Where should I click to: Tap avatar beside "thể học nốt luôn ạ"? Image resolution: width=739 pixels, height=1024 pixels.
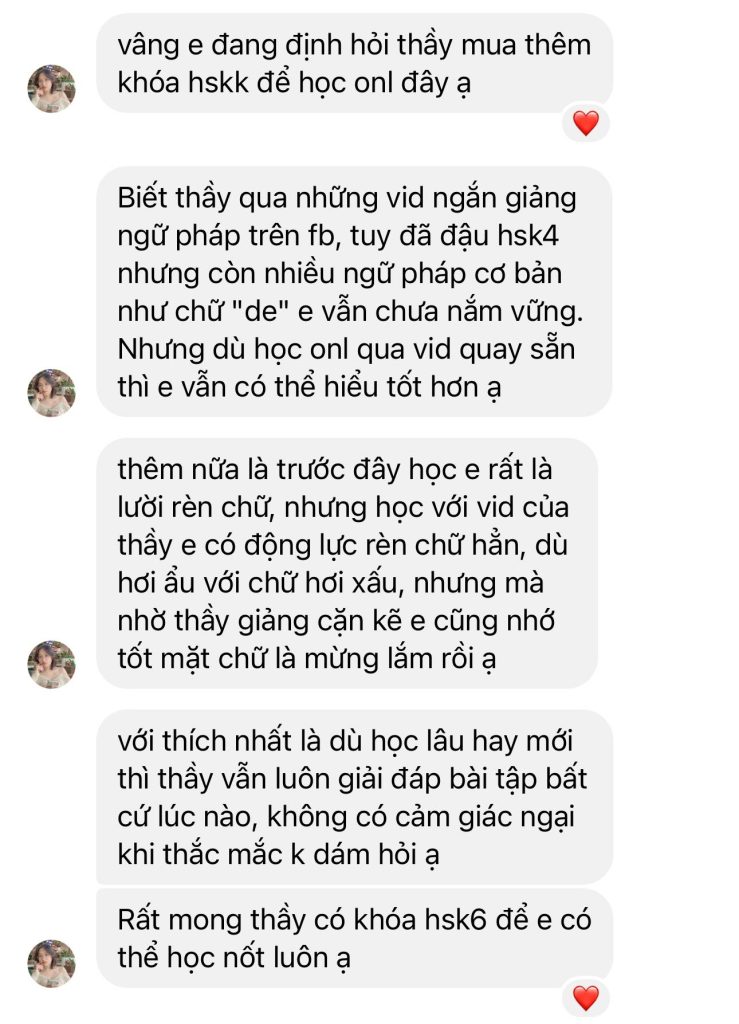[51, 963]
